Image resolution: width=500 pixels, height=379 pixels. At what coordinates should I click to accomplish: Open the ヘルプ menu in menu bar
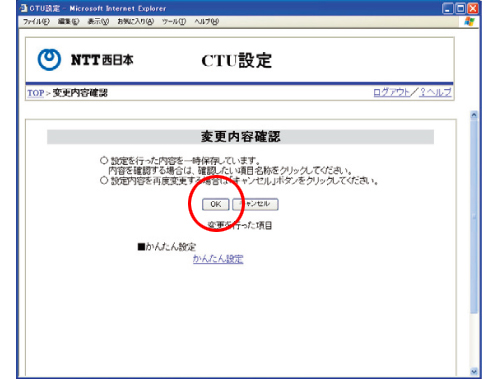(207, 22)
